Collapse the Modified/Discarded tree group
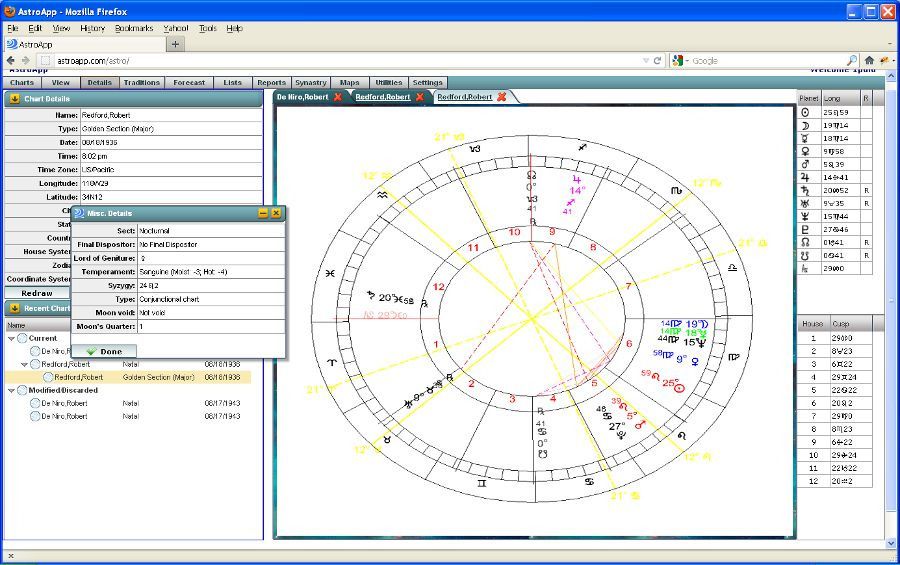Screen dimensions: 900x565 [x=12, y=390]
